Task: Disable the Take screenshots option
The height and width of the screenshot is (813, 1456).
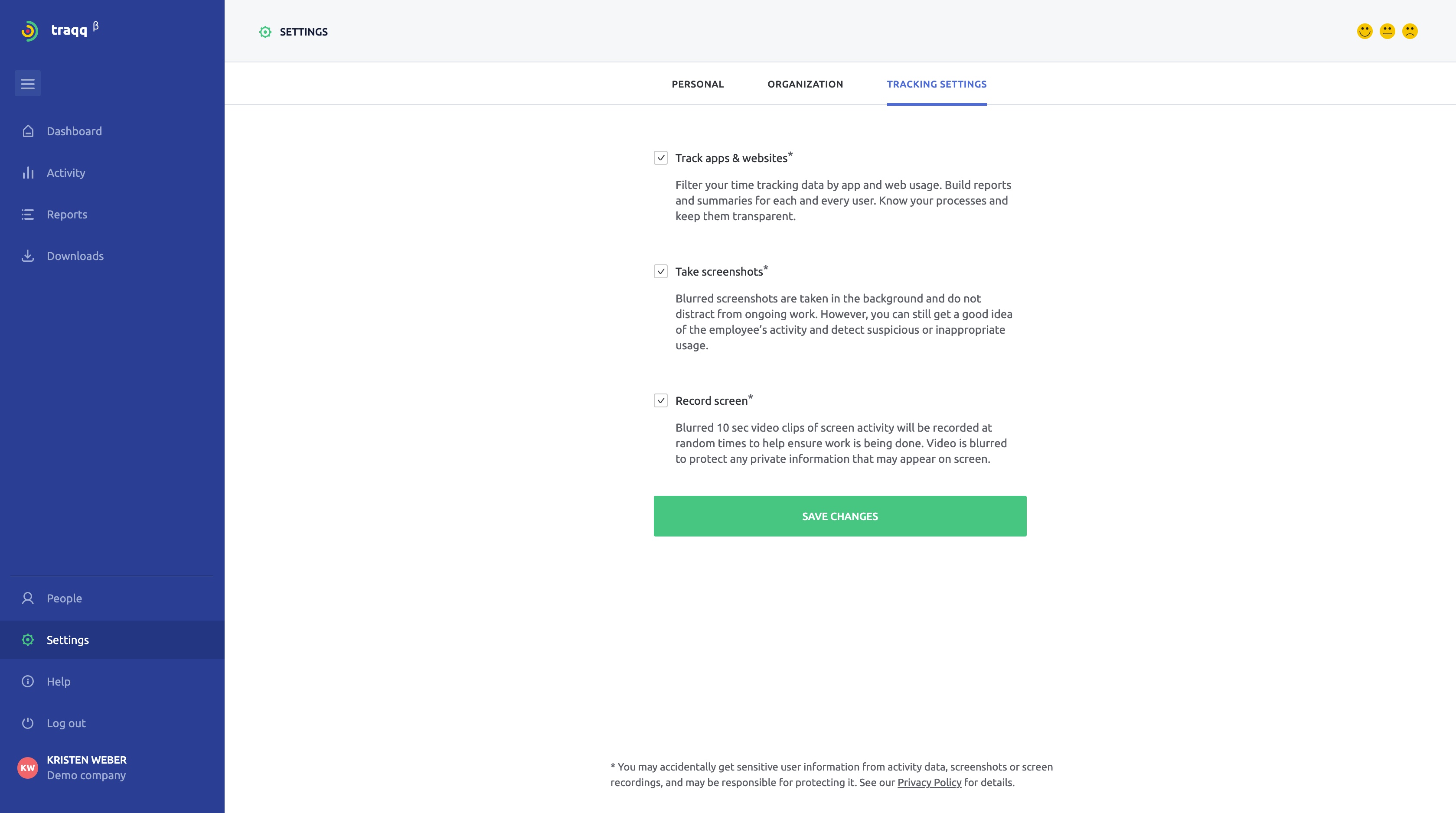Action: tap(661, 272)
